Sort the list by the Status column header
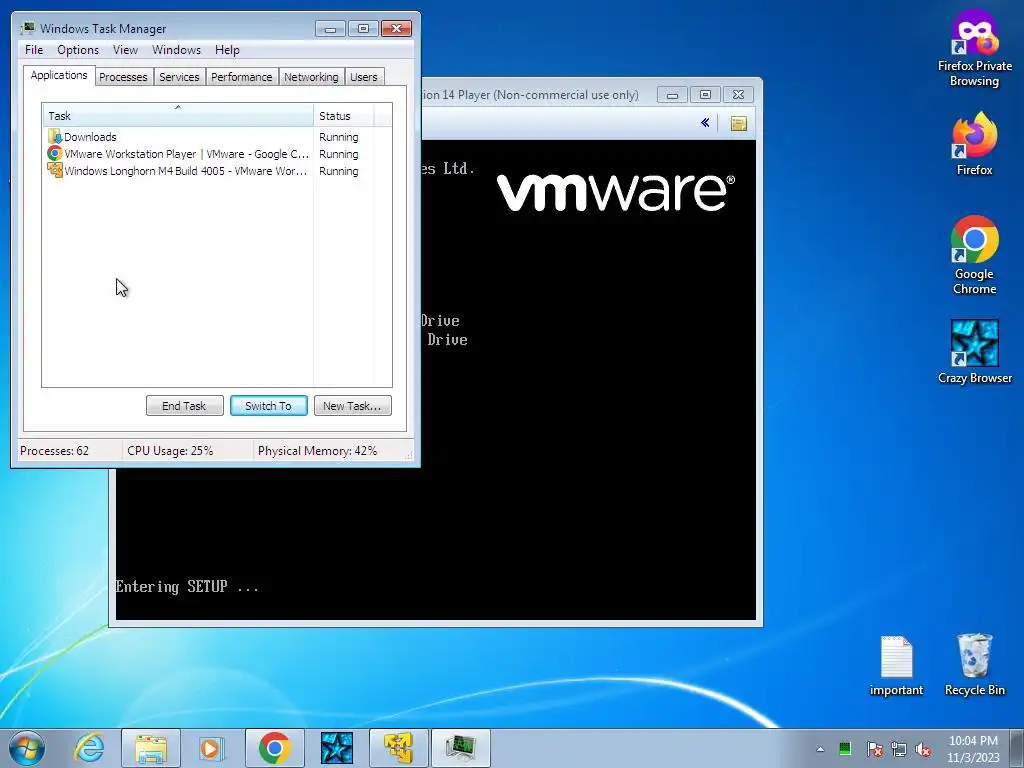The height and width of the screenshot is (768, 1024). click(344, 116)
